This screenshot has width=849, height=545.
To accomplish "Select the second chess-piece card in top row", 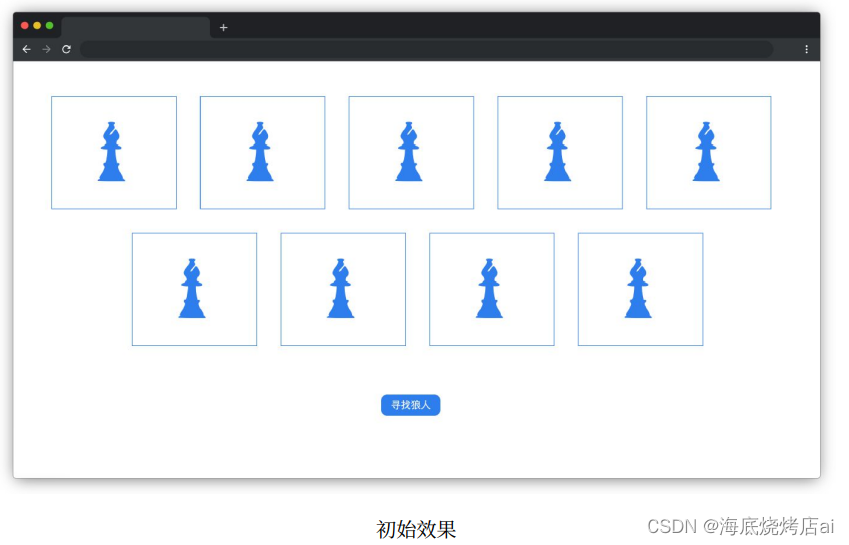I will [263, 153].
